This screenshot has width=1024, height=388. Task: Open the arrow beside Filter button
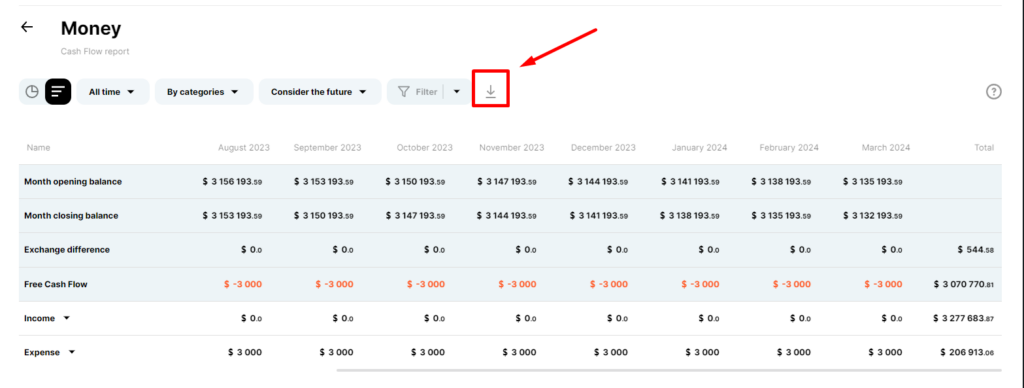(457, 92)
